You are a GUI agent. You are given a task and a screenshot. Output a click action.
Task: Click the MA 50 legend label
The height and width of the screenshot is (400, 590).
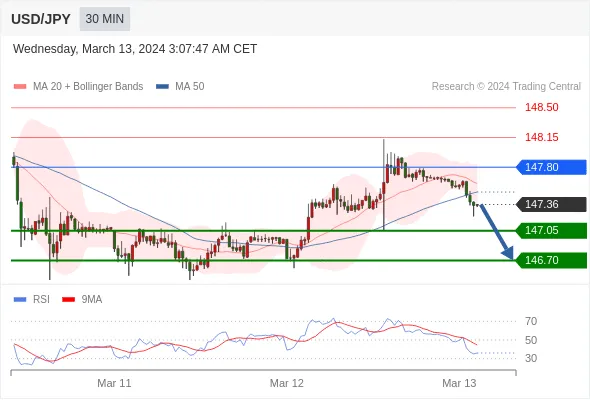tap(190, 87)
